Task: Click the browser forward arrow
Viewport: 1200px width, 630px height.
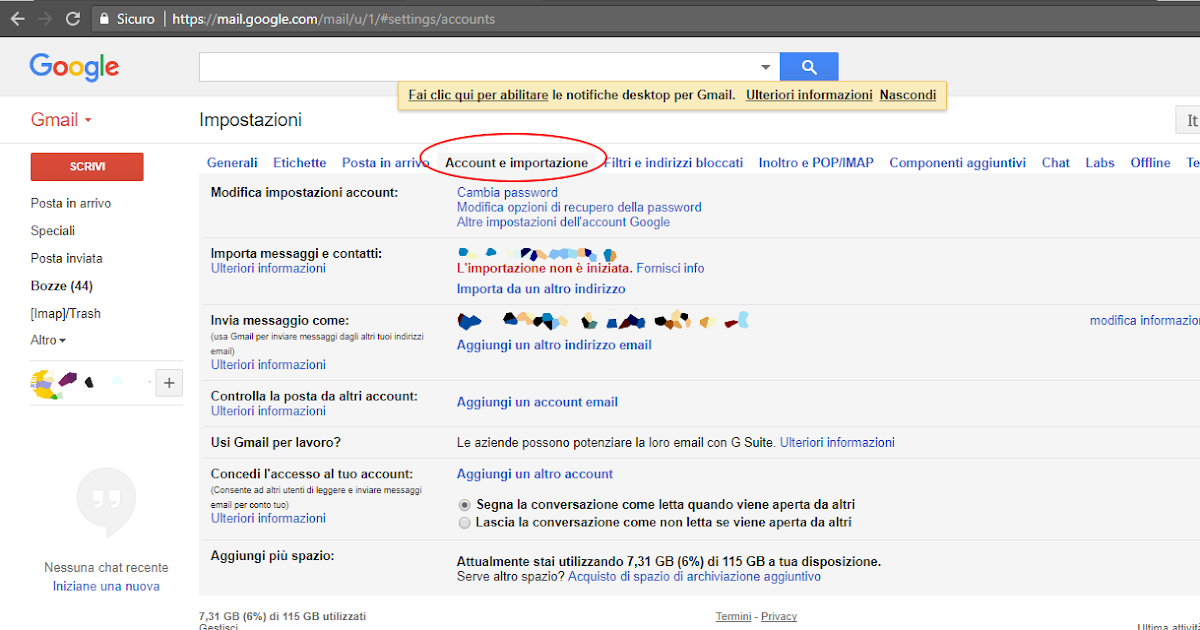Action: 45,19
